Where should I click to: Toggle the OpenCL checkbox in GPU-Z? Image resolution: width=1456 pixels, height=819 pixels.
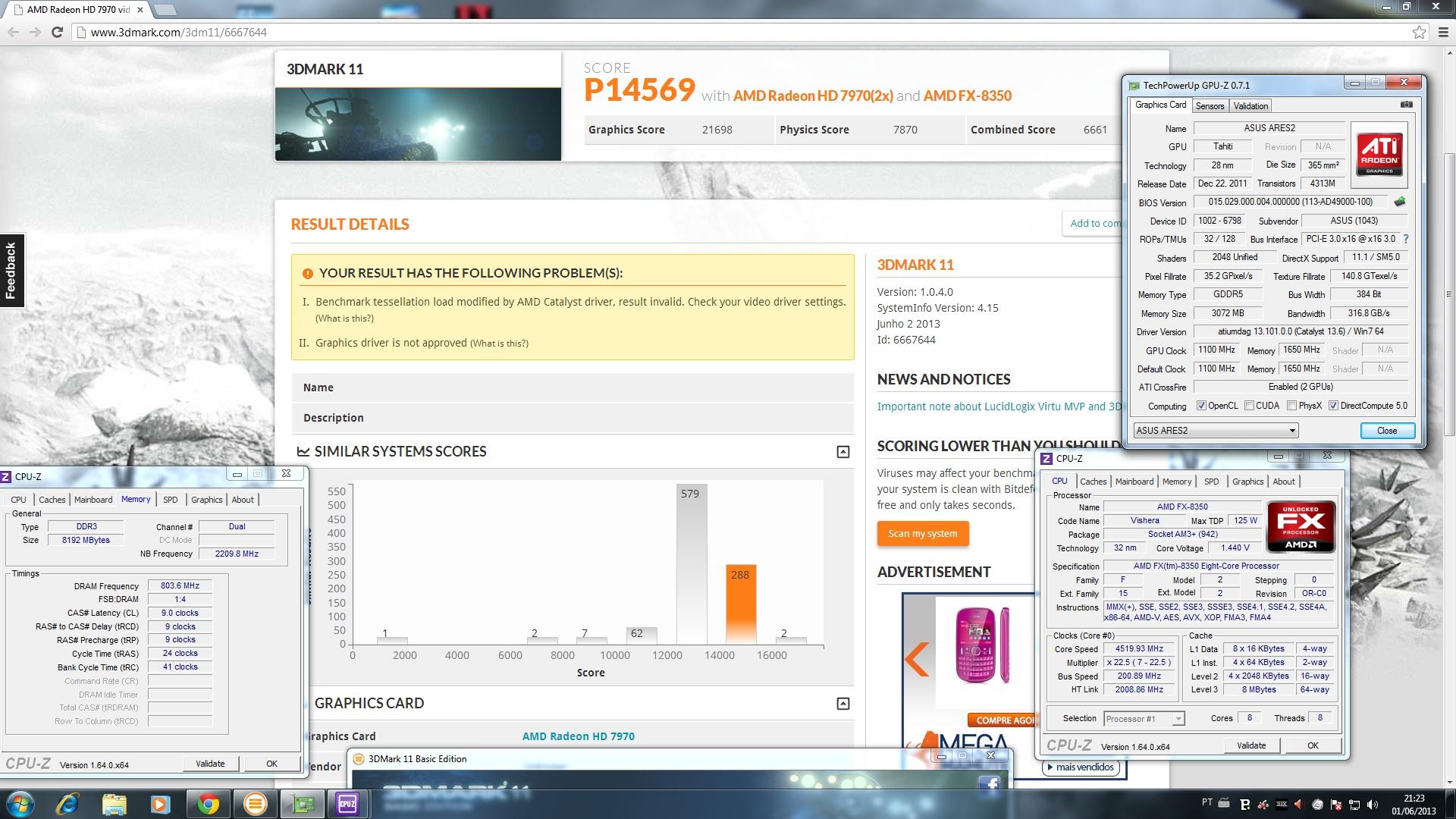tap(1201, 406)
